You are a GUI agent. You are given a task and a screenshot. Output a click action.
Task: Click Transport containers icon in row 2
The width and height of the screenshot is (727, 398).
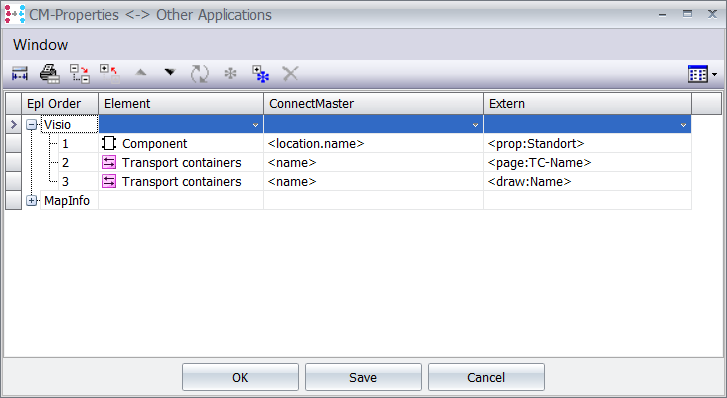[x=109, y=162]
